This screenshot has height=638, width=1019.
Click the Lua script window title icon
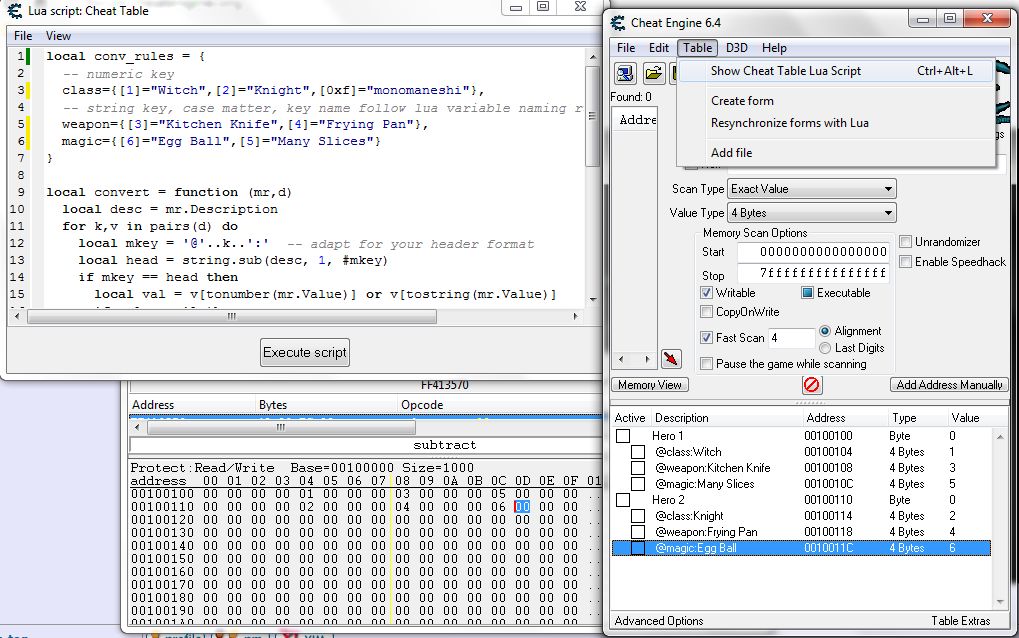pos(15,9)
